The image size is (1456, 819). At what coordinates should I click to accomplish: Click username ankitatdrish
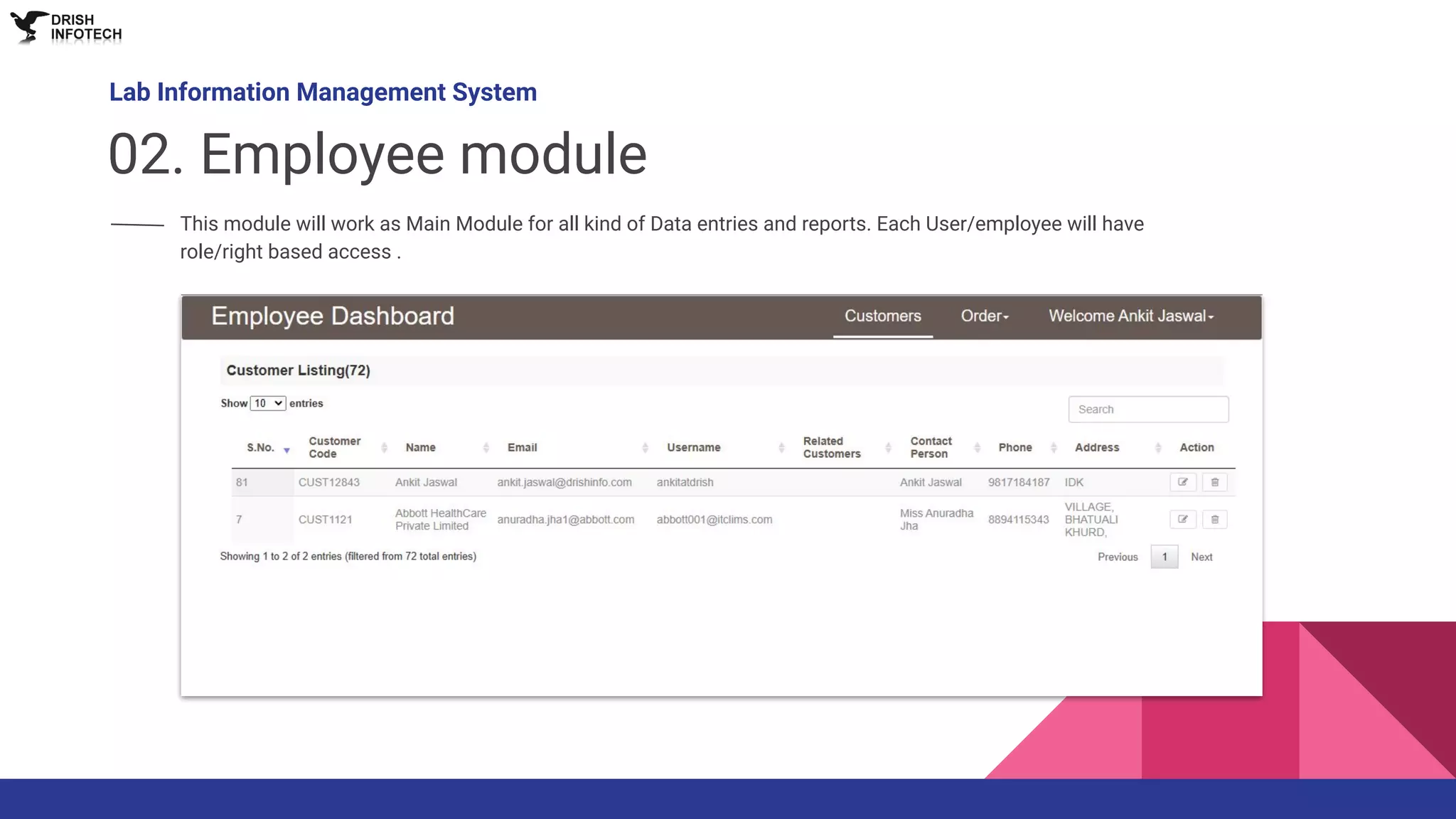click(685, 482)
